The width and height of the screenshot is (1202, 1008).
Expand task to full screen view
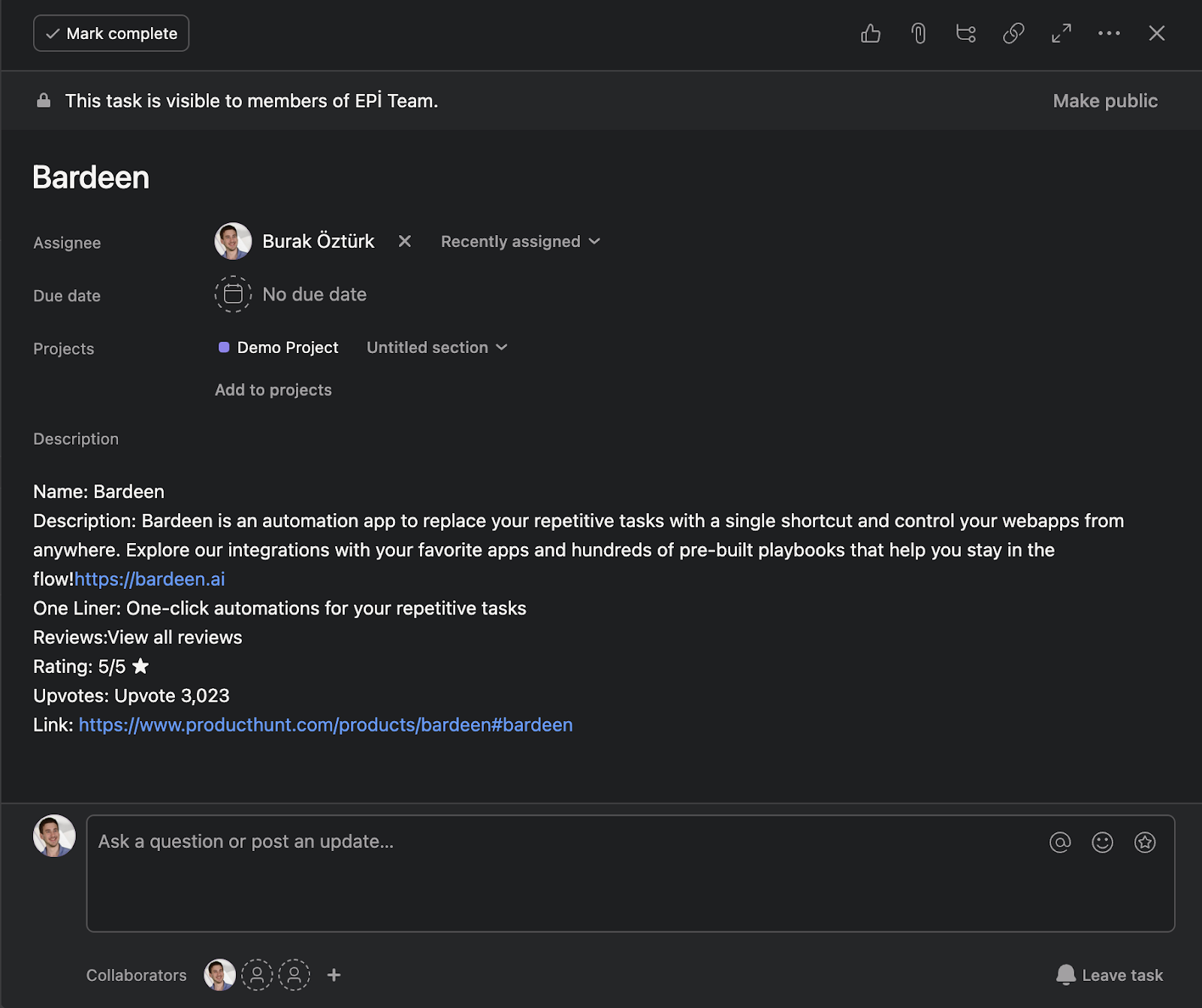[x=1062, y=33]
